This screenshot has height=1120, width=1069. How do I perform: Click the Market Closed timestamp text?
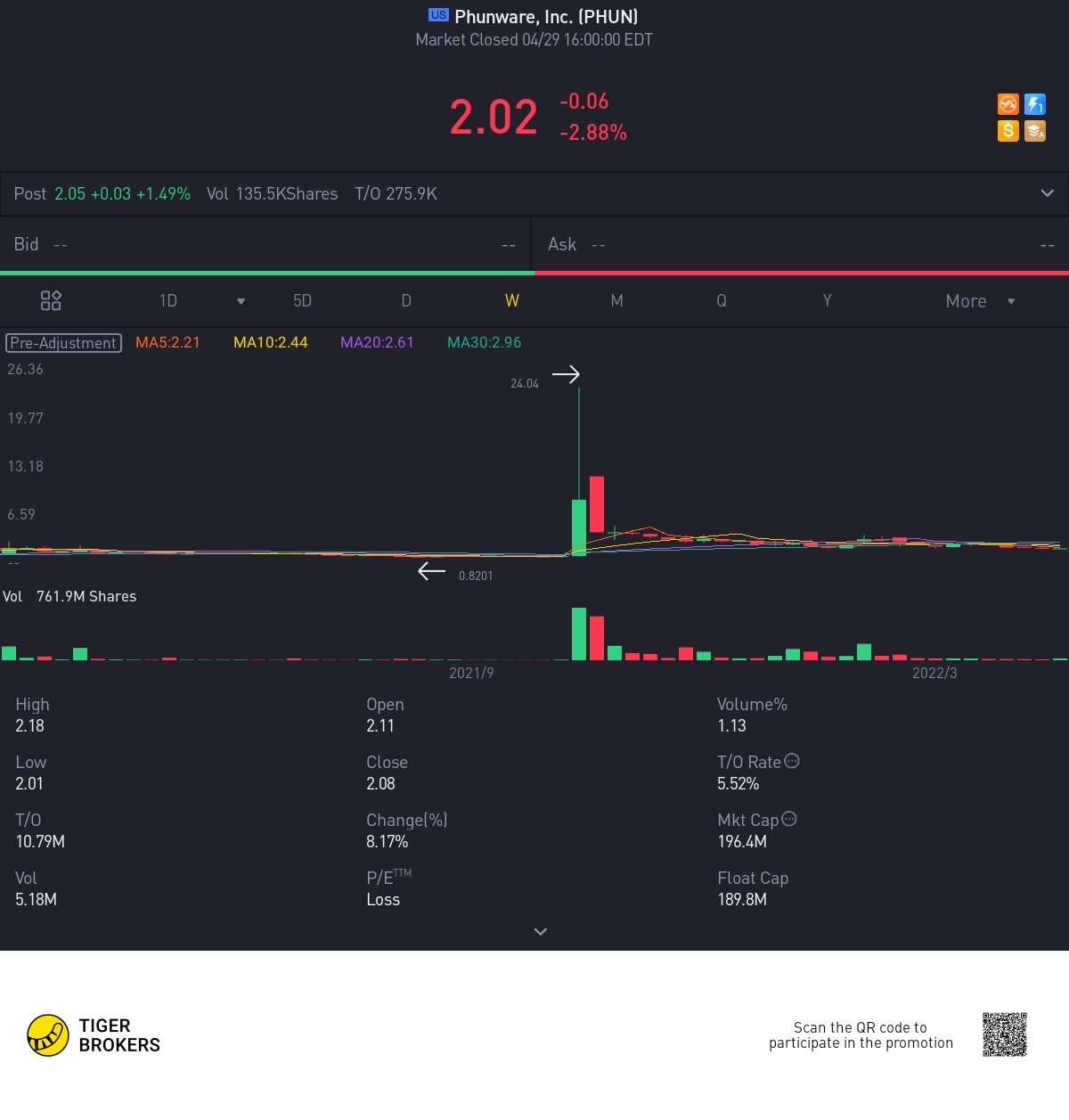tap(534, 40)
